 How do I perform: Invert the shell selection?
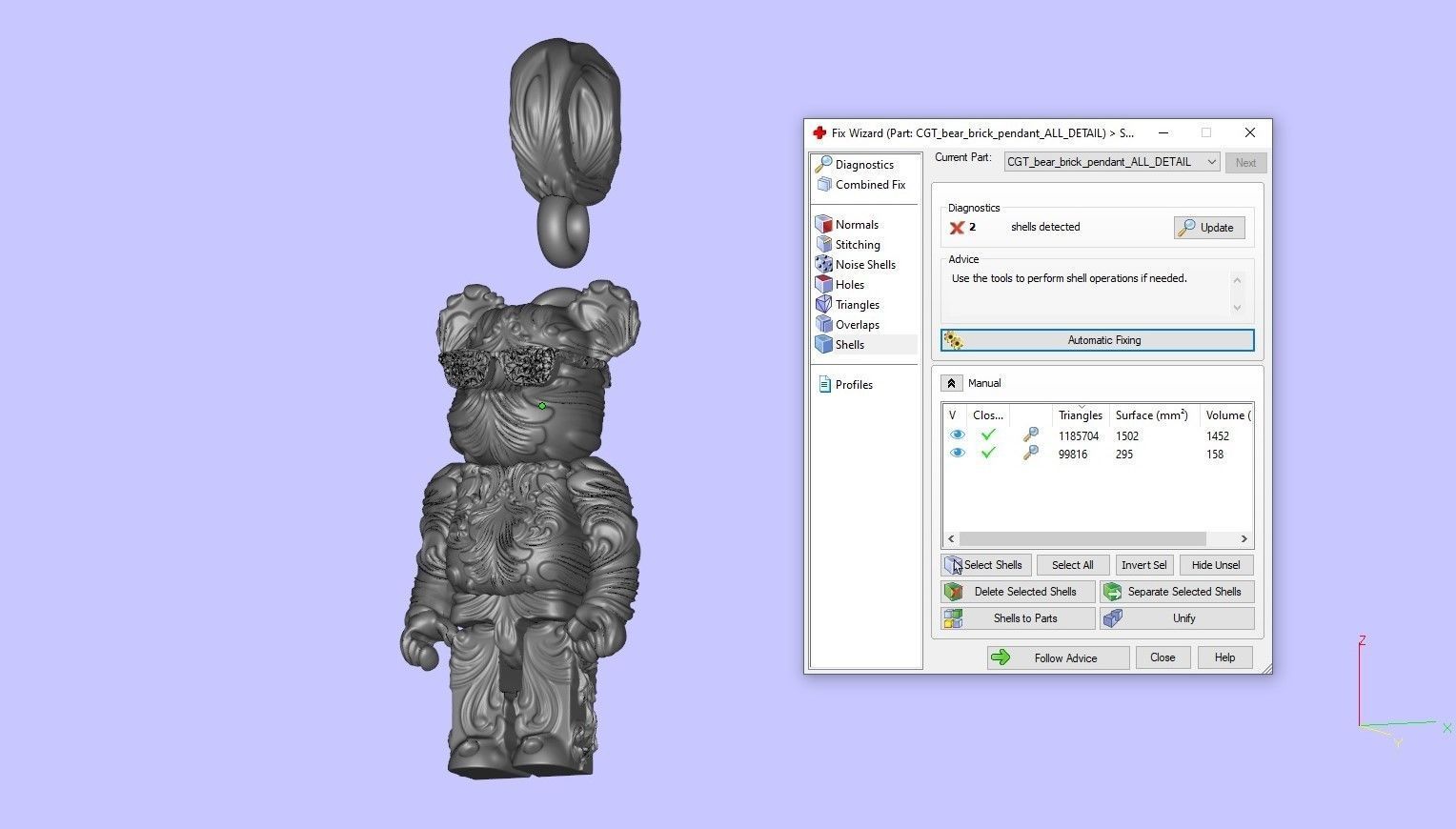[x=1143, y=565]
